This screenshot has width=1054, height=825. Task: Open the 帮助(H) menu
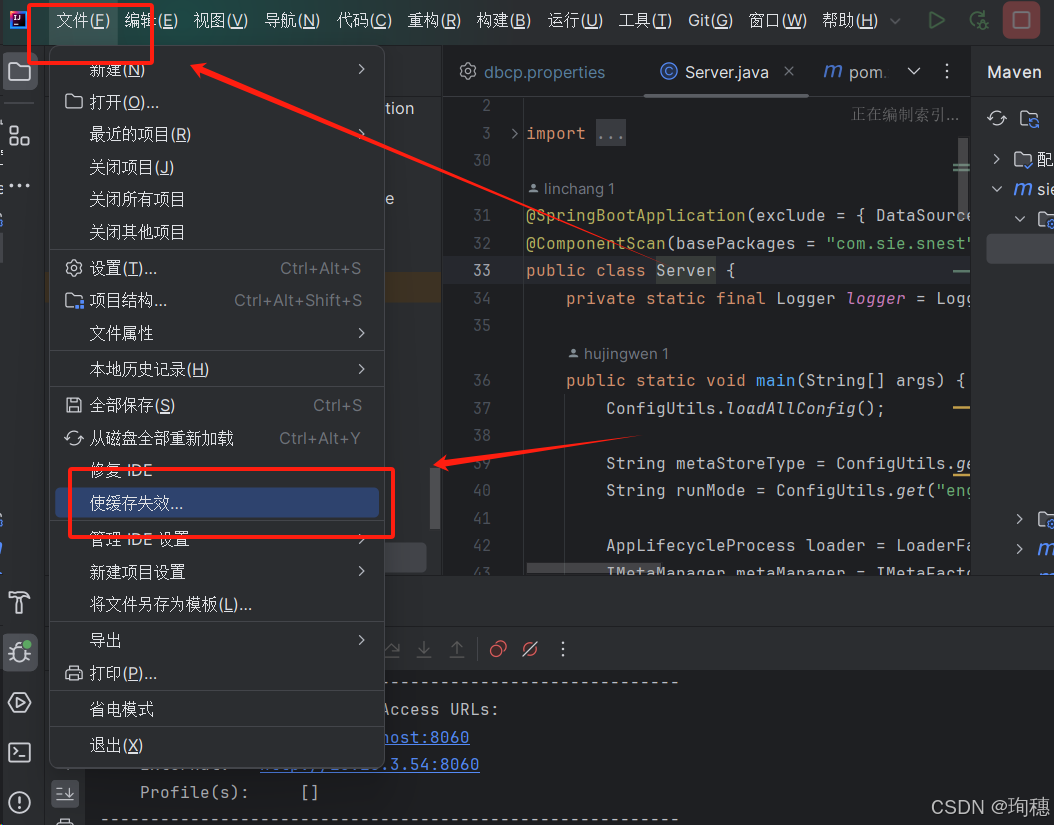(x=850, y=20)
